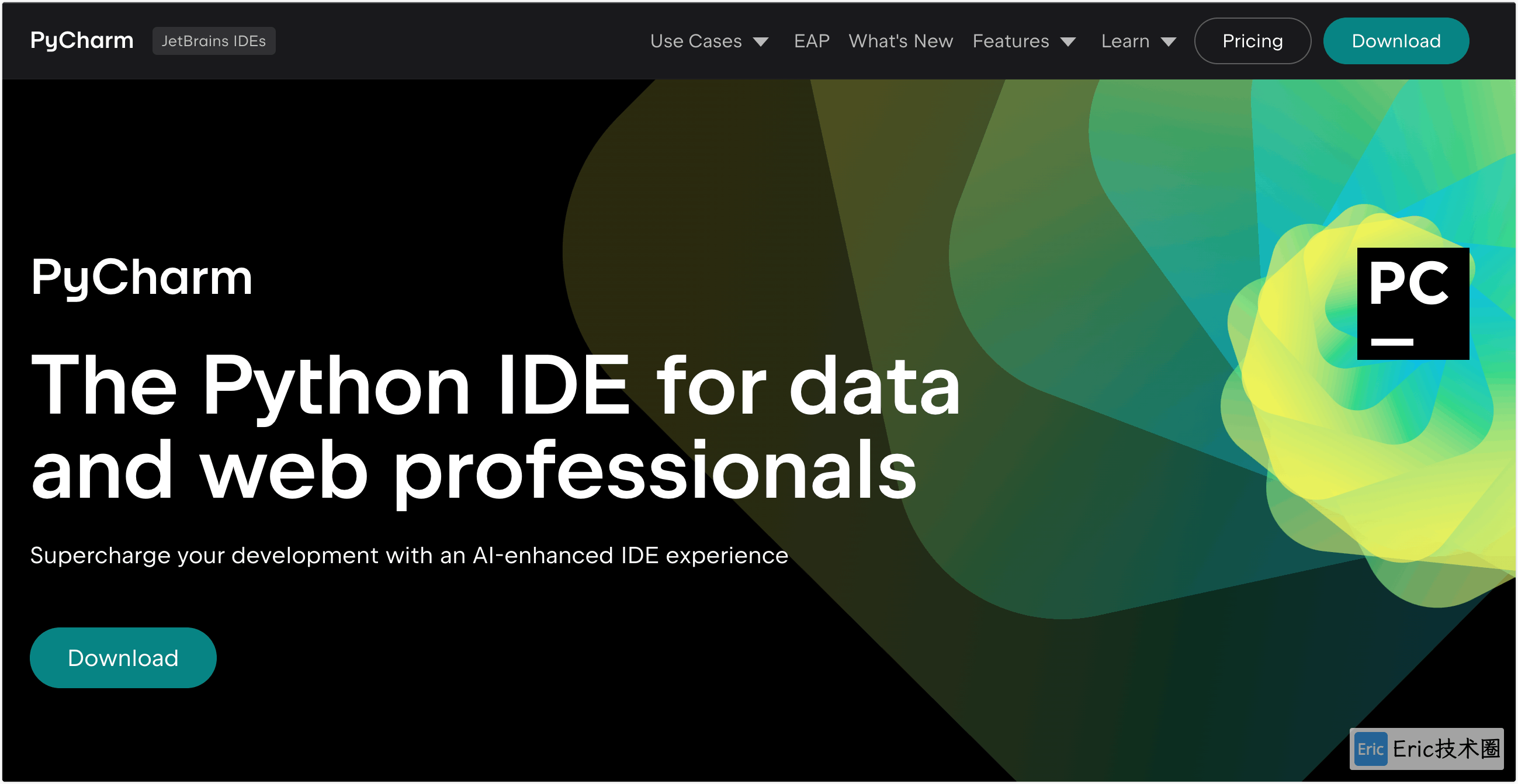Click 'Supercharge your development' subtitle text

click(x=409, y=556)
